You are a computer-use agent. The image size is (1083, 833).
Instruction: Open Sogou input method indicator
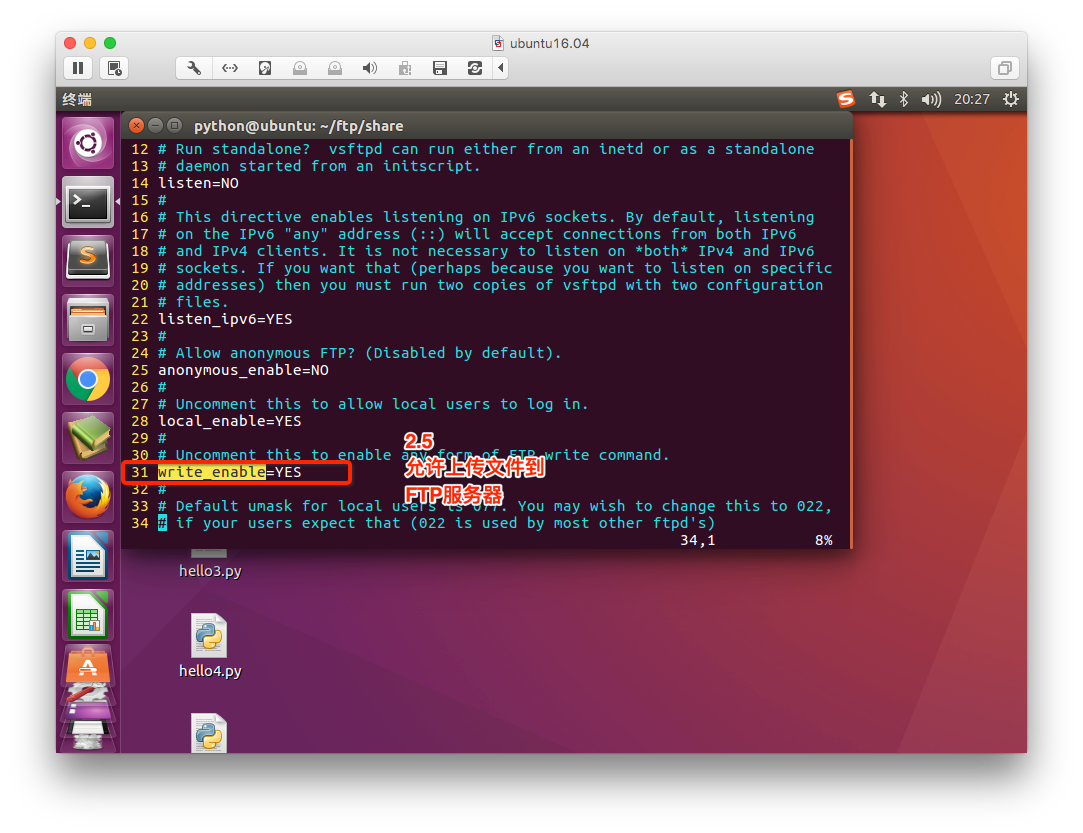coord(845,99)
